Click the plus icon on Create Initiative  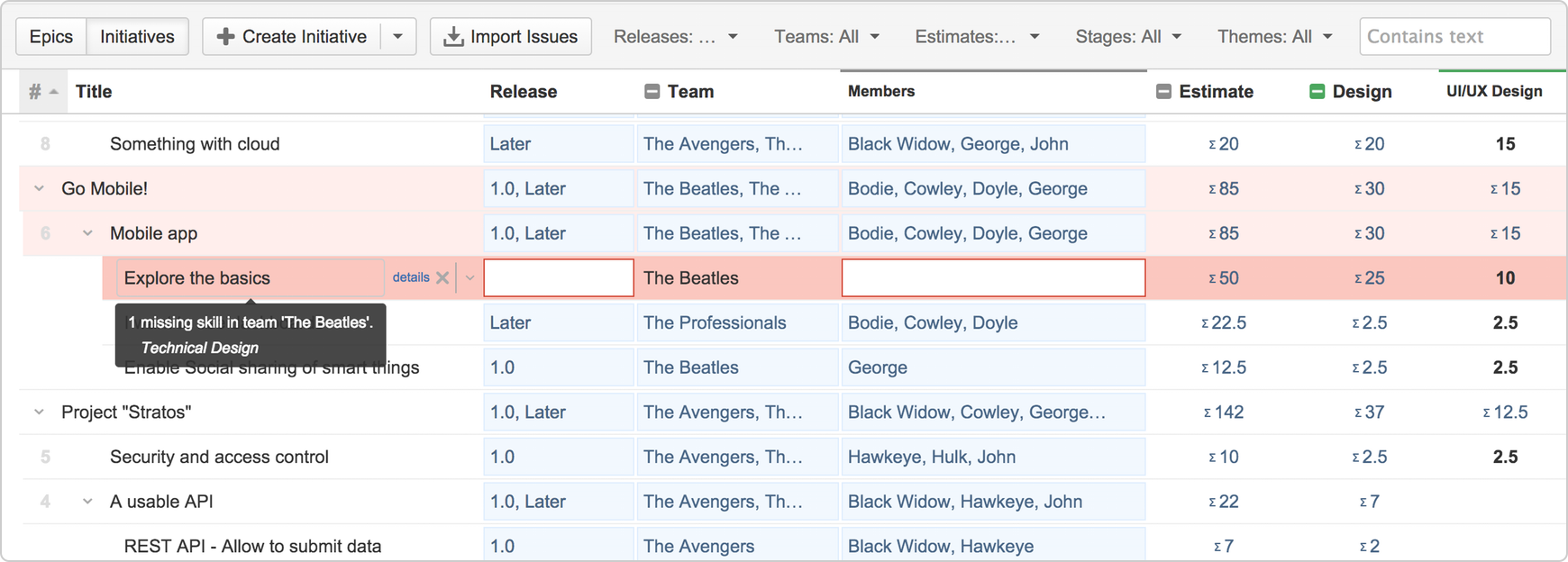click(x=225, y=37)
